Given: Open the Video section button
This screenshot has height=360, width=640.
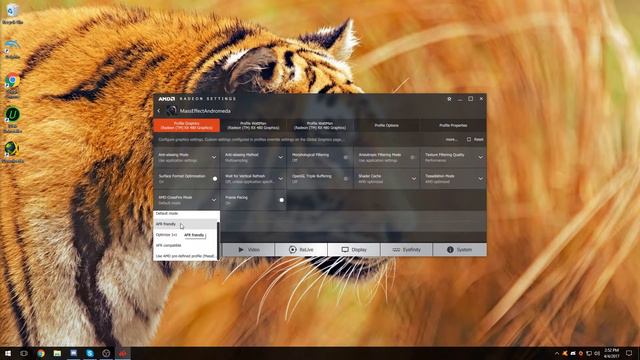Looking at the screenshot, I should [x=248, y=249].
